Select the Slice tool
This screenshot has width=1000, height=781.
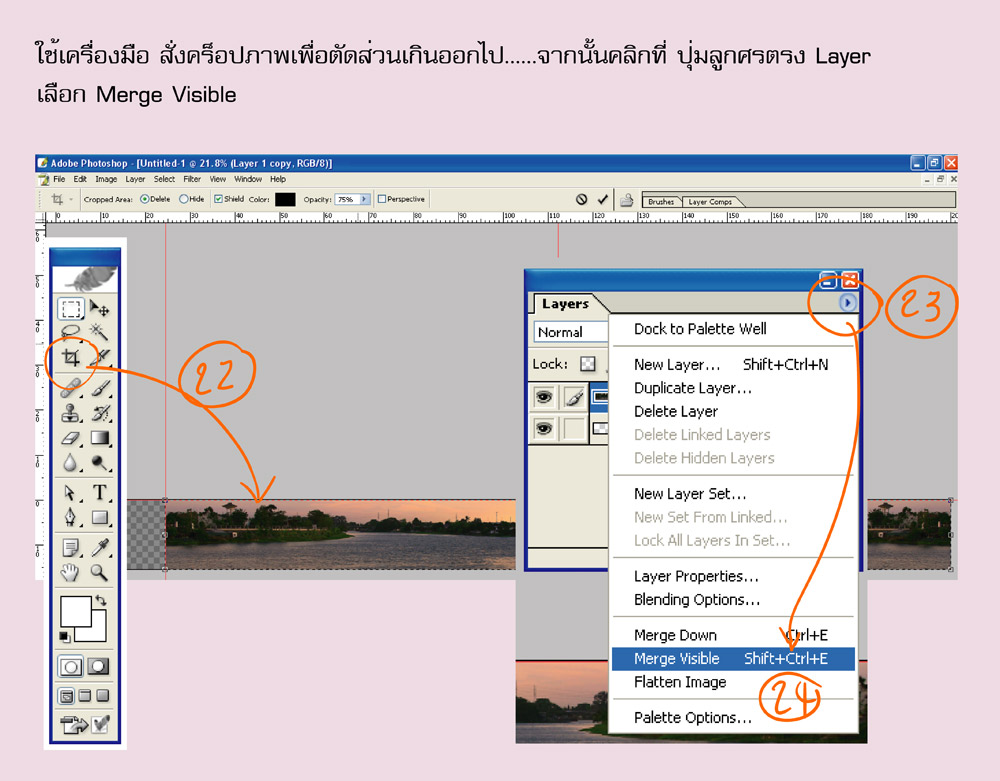click(99, 358)
